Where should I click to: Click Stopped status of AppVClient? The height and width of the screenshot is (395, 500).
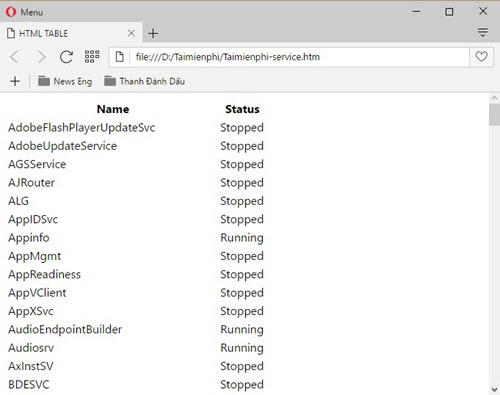(x=242, y=293)
